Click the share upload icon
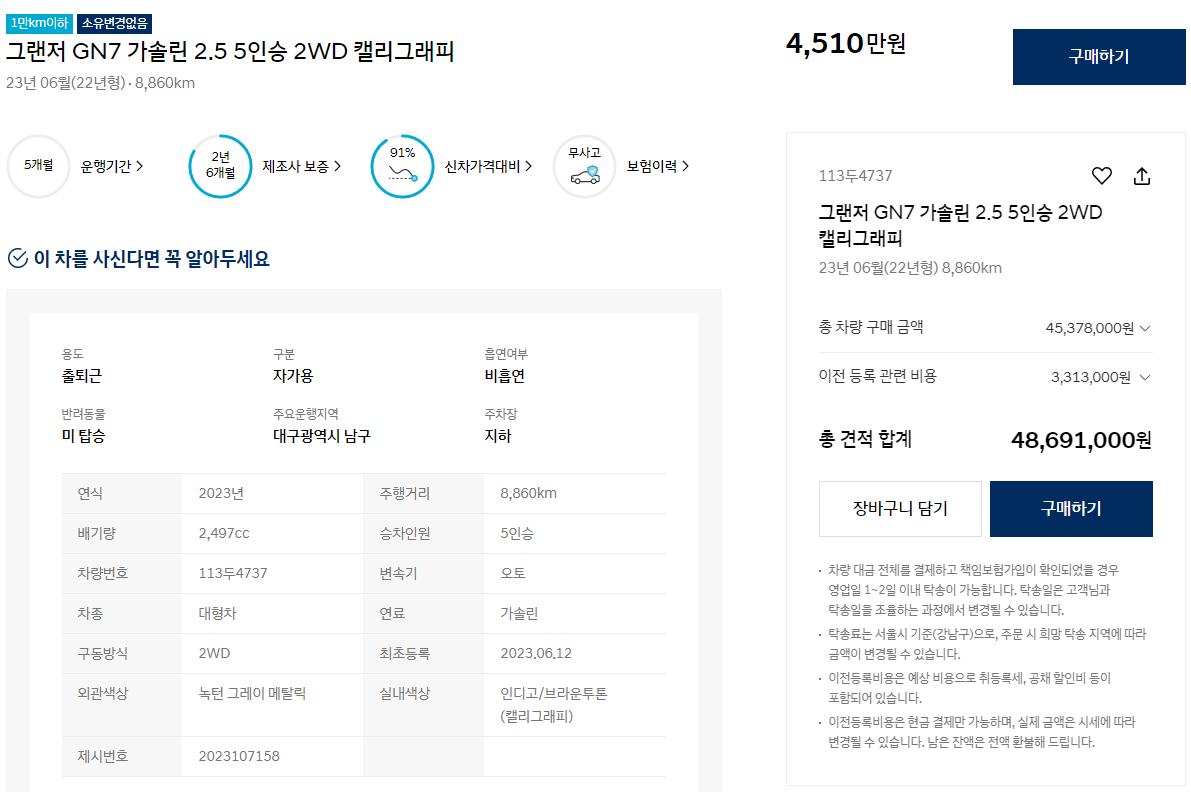 [x=1142, y=176]
